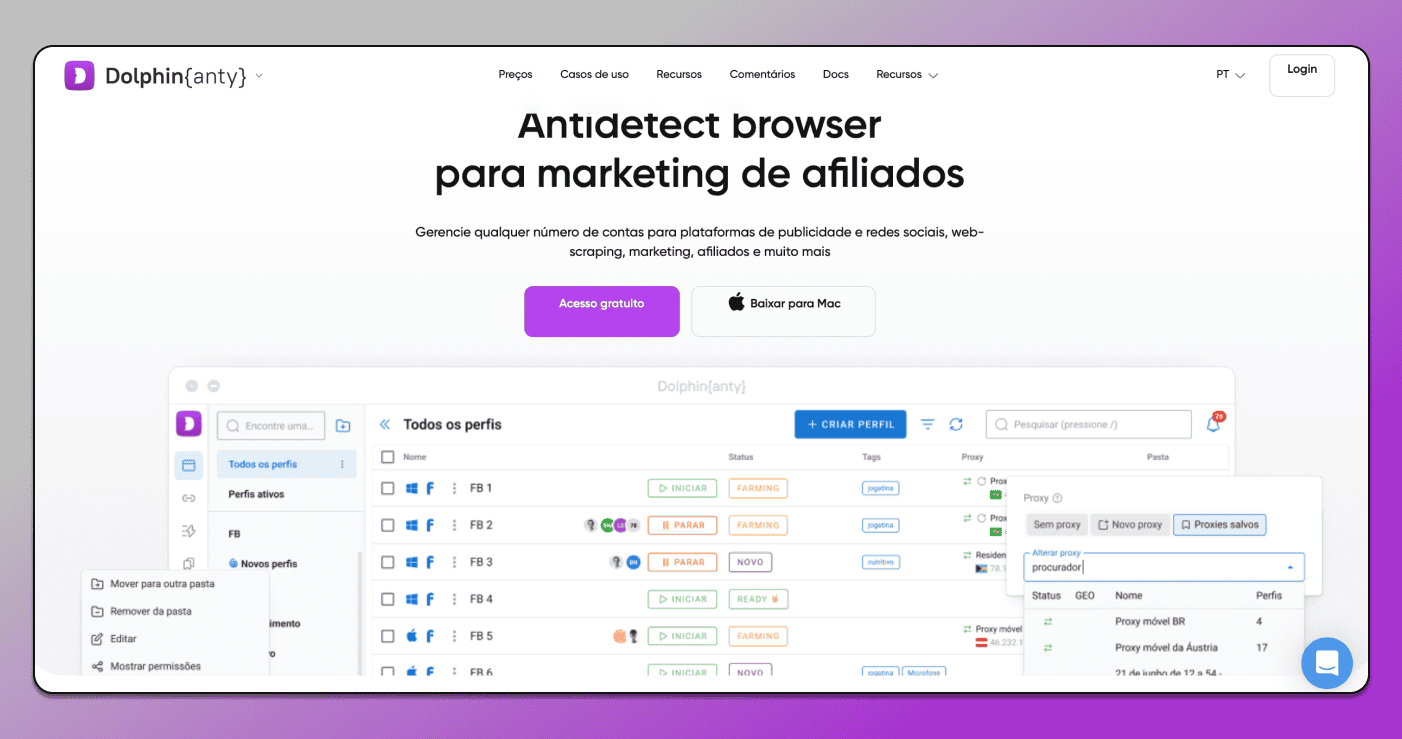Viewport: 1402px width, 739px height.
Task: Click the Dolphin{anty} logo in the site header
Action: [155, 76]
